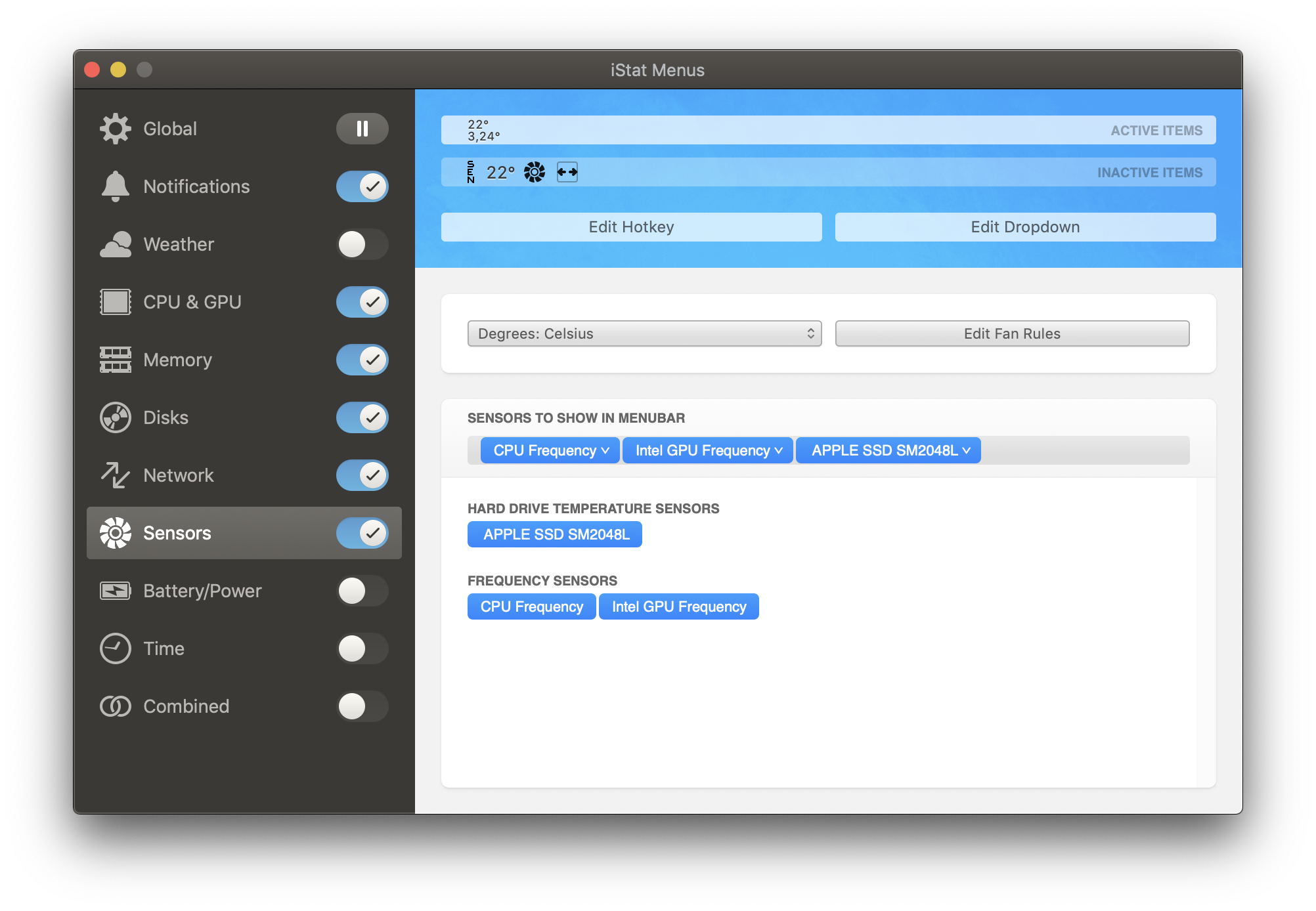Click the Edit Dropdown button

[1026, 227]
